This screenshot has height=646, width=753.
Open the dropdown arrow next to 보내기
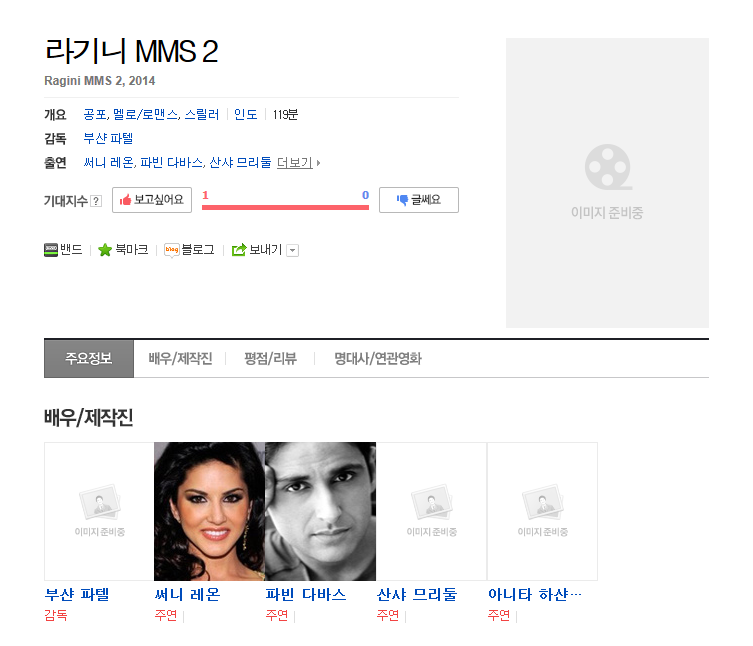pyautogui.click(x=293, y=250)
